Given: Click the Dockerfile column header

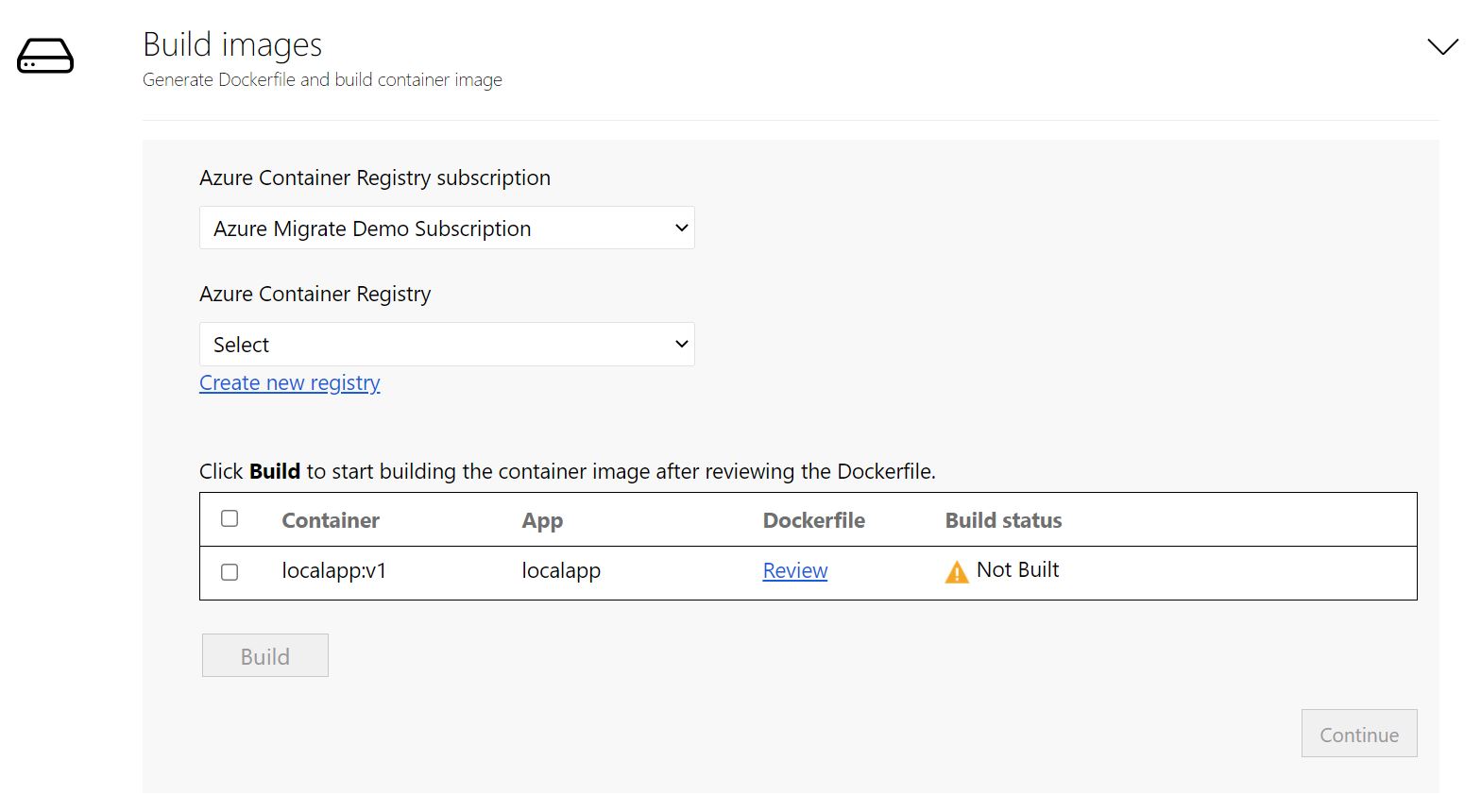Looking at the screenshot, I should tap(813, 520).
